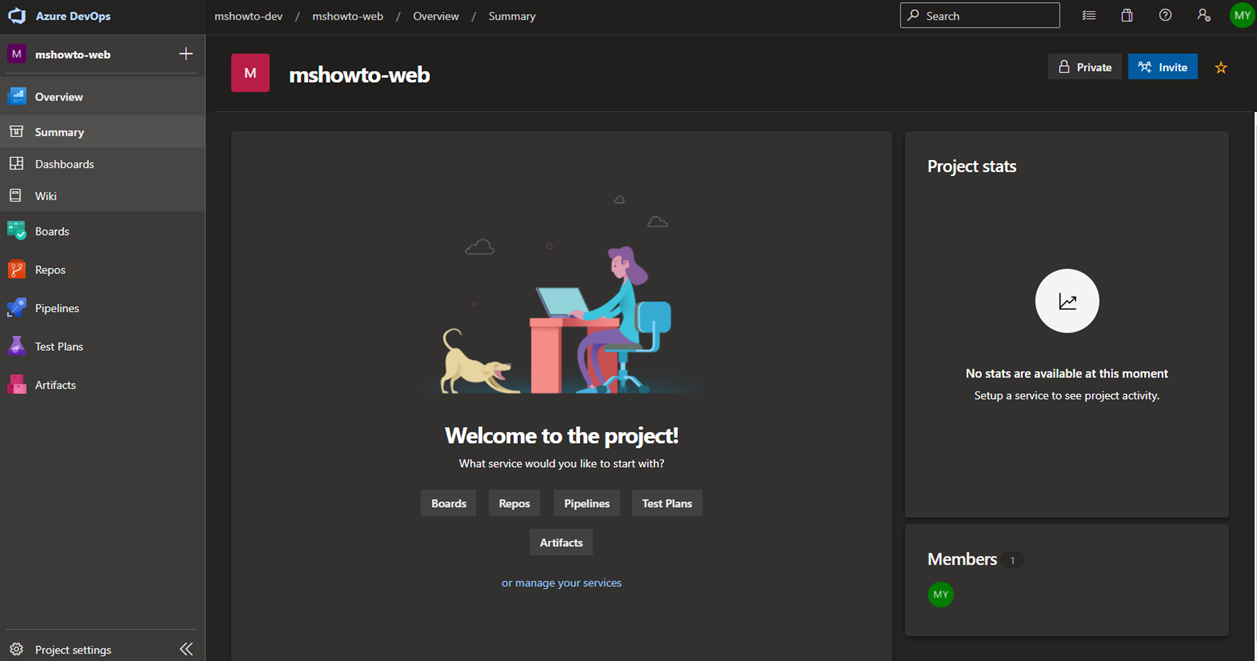The image size is (1257, 661).
Task: Click 'Welcome to the project!' heading
Action: coord(561,435)
